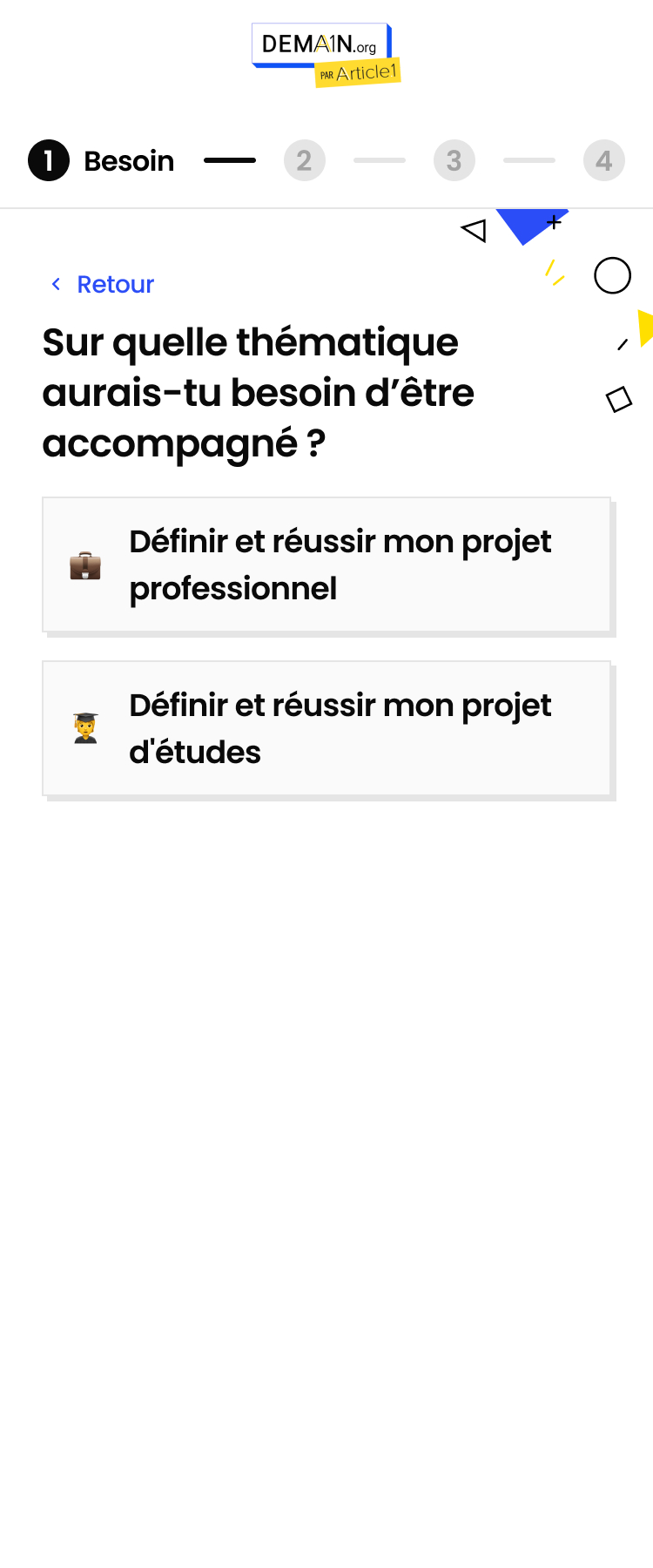
Task: Click the black connector line after Besoin
Action: coord(230,160)
